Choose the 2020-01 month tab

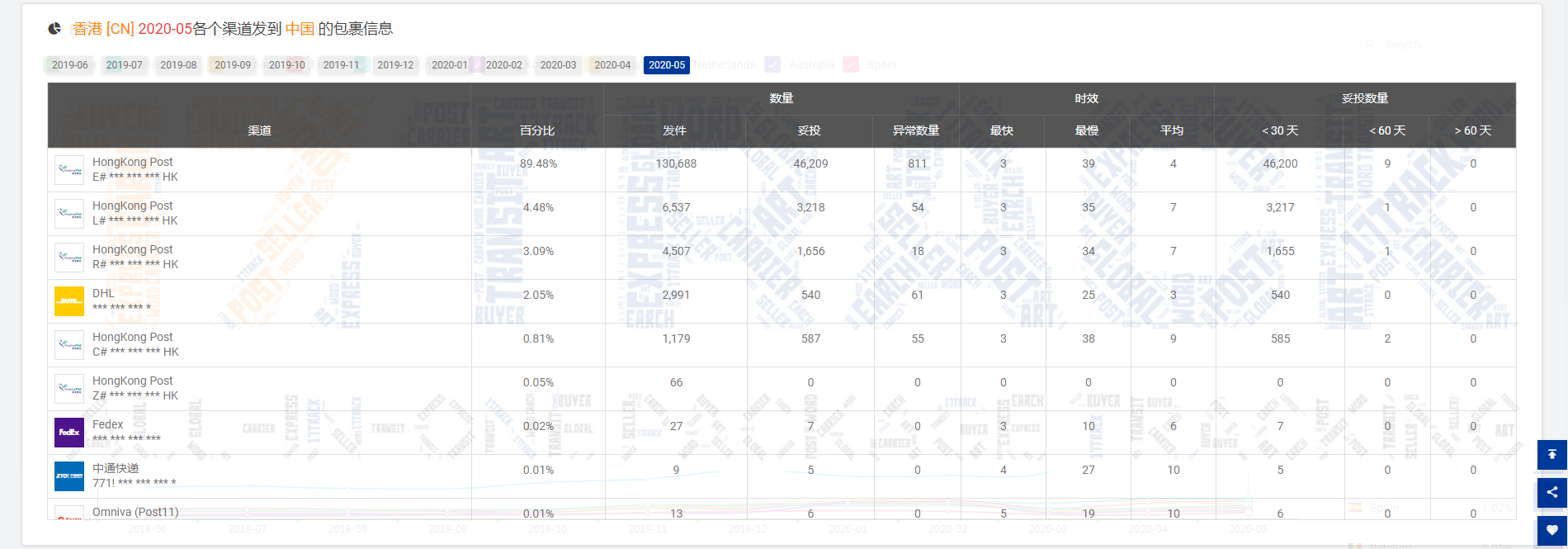pos(450,65)
